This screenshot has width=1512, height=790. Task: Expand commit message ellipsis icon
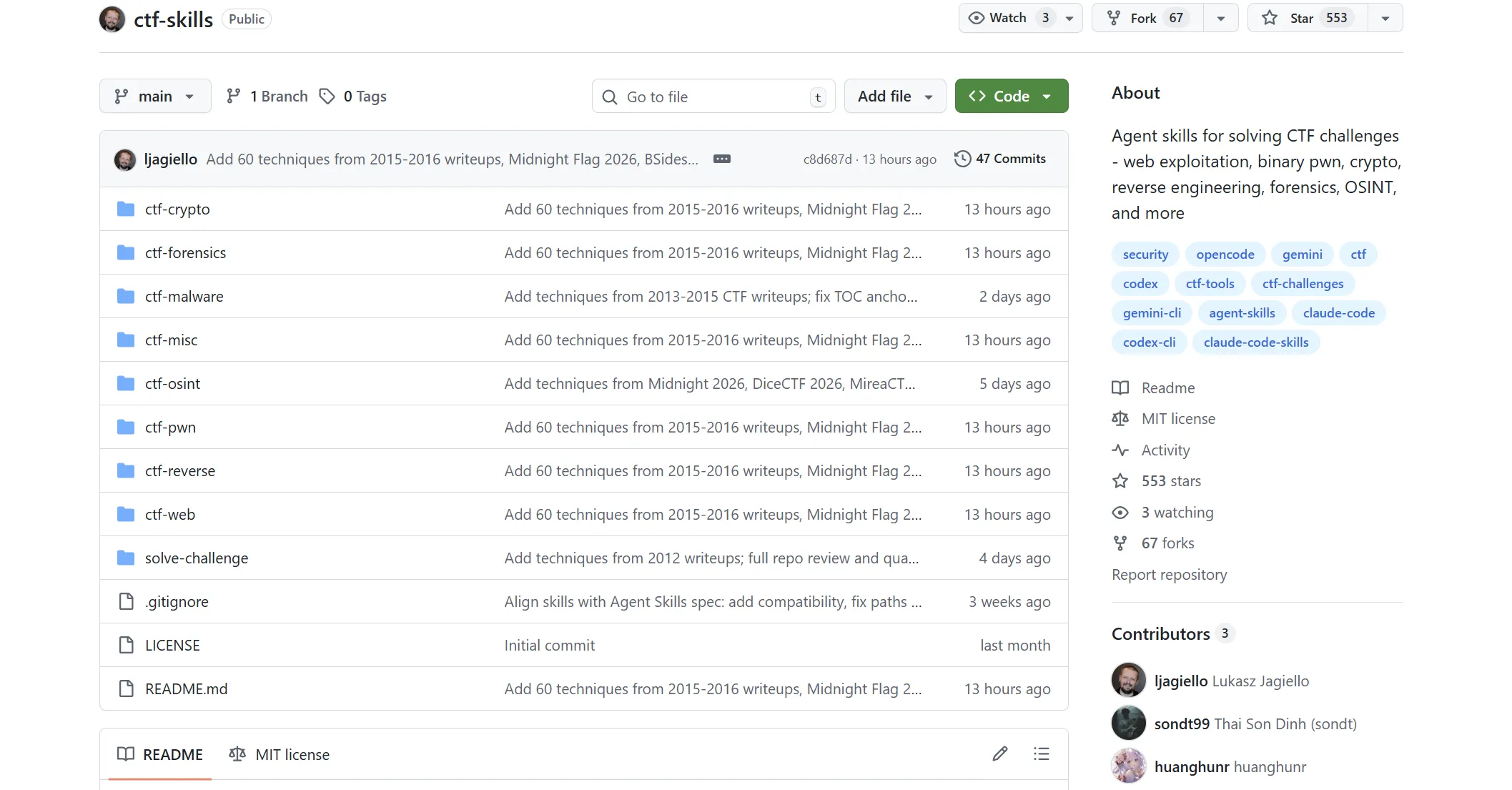coord(721,159)
